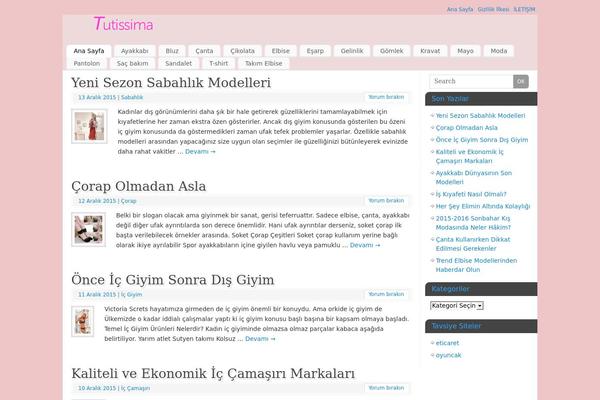
Task: Open sidebar link Yeni Sezon Sabahlık Modelleri
Action: 480,116
